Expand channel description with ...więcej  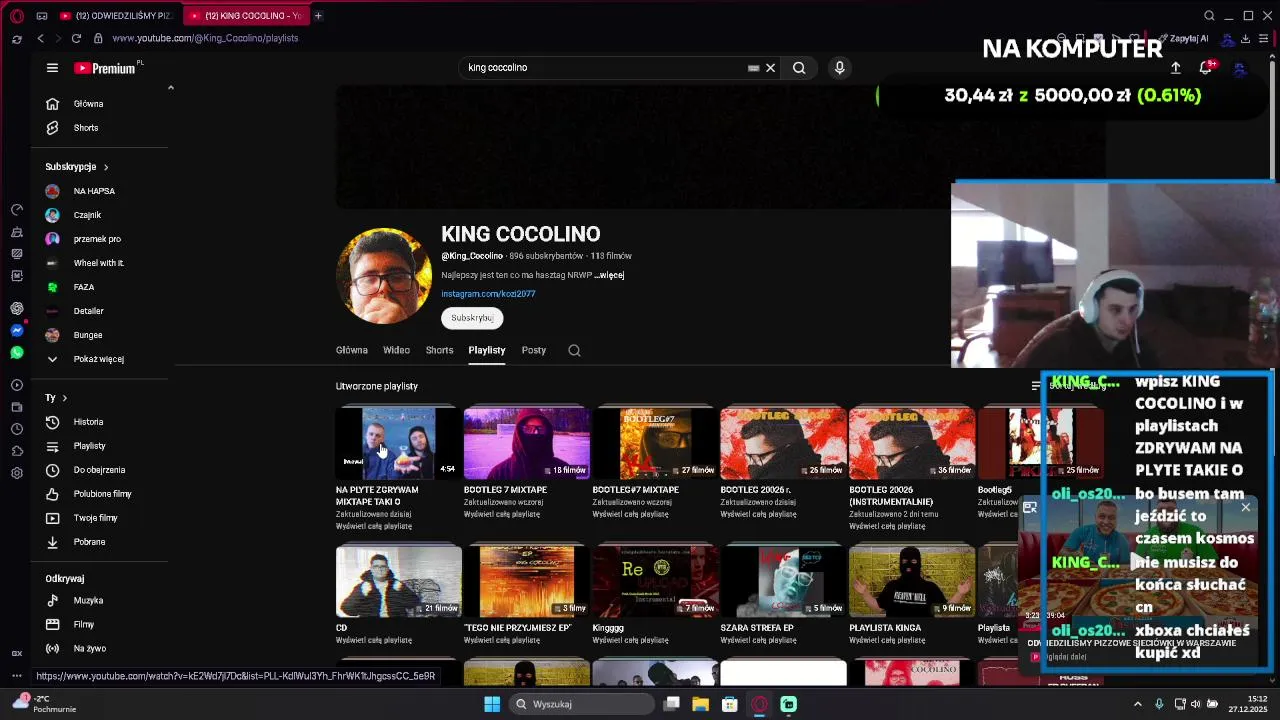609,275
